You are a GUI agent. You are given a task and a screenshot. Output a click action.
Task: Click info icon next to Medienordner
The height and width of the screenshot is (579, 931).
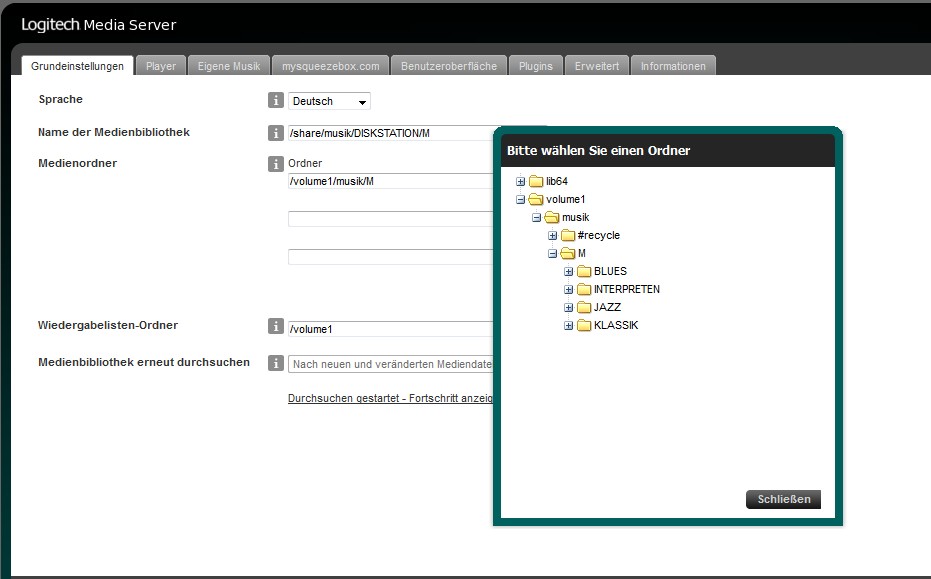click(276, 163)
